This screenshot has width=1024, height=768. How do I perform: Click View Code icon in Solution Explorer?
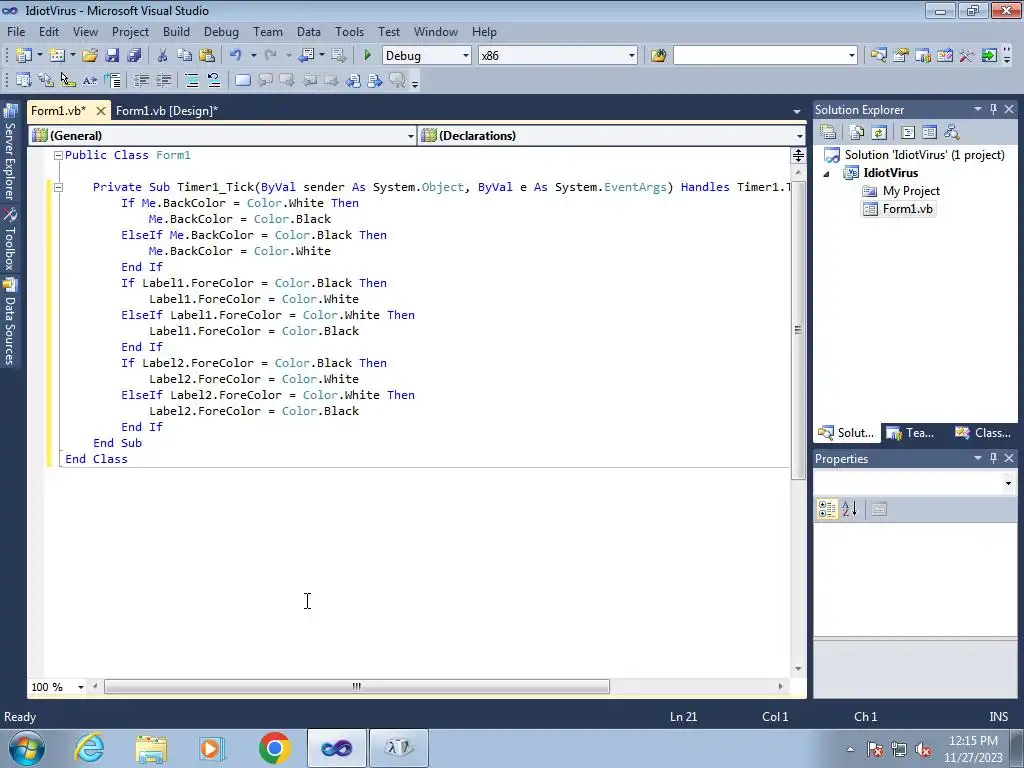pyautogui.click(x=908, y=133)
